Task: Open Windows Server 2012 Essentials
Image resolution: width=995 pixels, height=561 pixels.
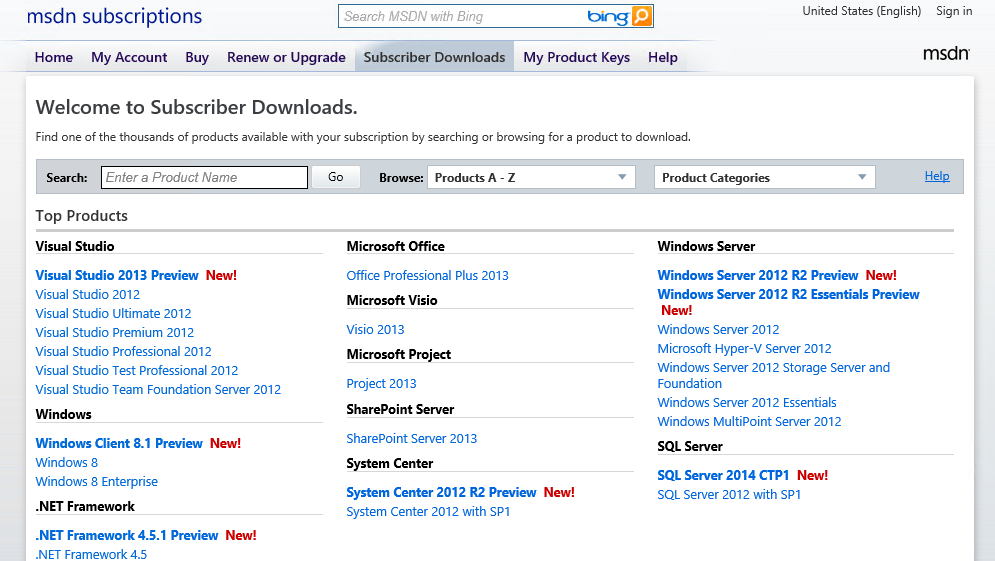Action: [x=746, y=402]
